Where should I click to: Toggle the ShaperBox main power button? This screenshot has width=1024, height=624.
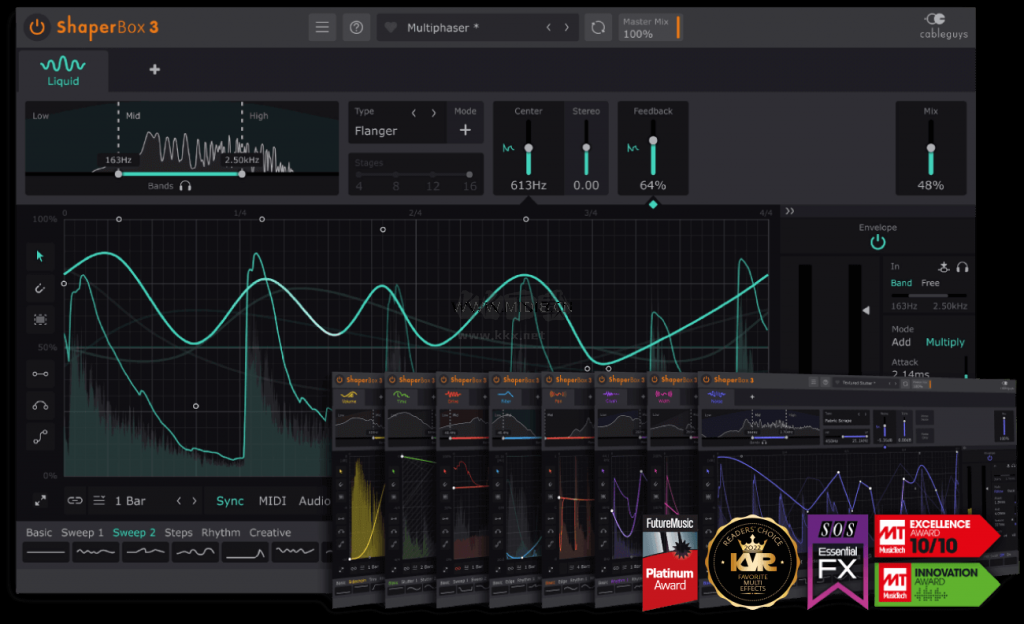pyautogui.click(x=37, y=27)
